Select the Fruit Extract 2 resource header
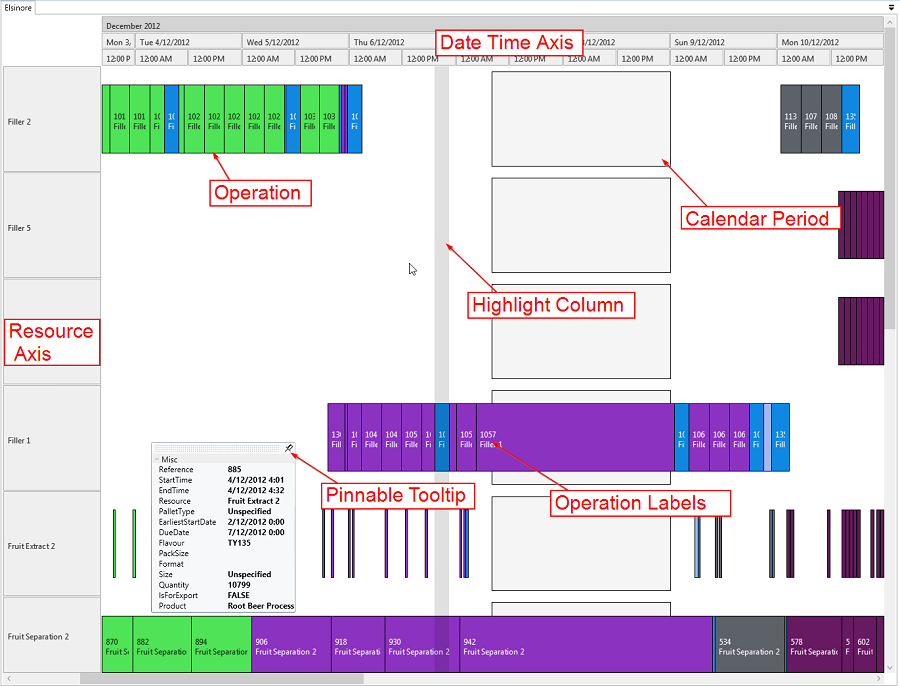This screenshot has height=686, width=900. (x=51, y=545)
